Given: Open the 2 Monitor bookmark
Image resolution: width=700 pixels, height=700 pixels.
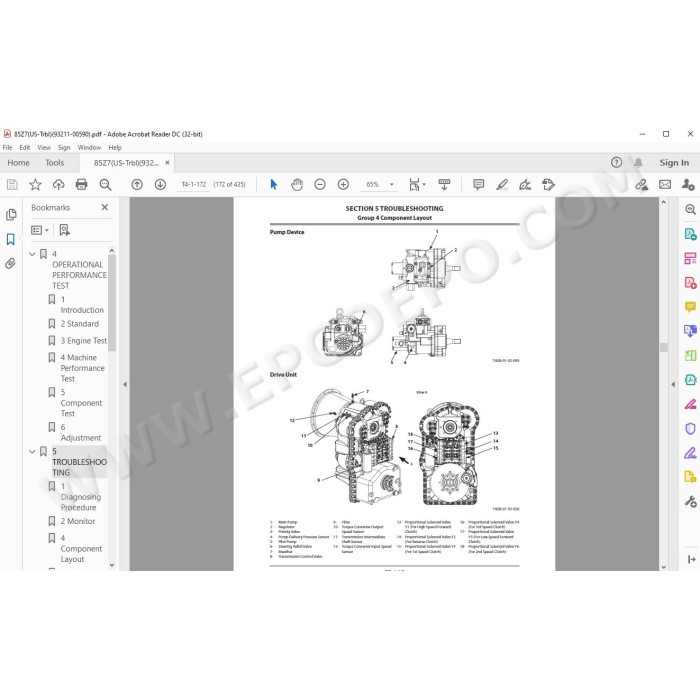Looking at the screenshot, I should [x=78, y=521].
